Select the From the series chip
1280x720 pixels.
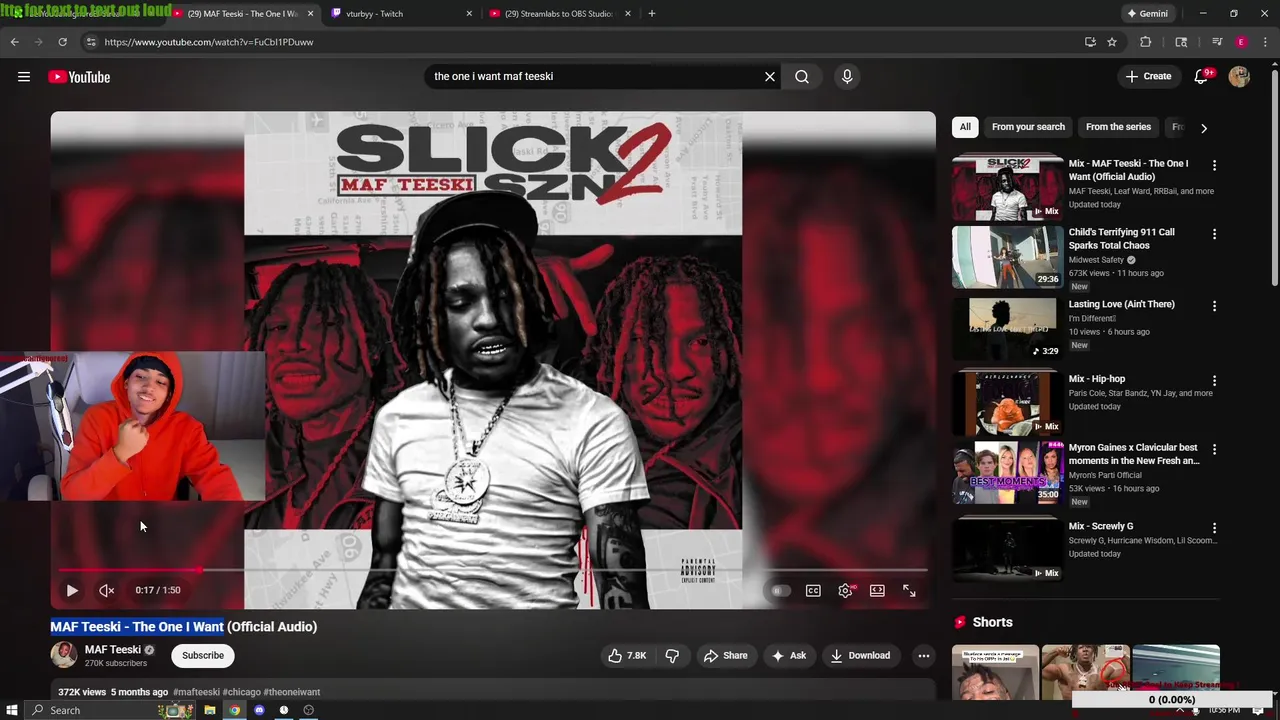pyautogui.click(x=1118, y=127)
